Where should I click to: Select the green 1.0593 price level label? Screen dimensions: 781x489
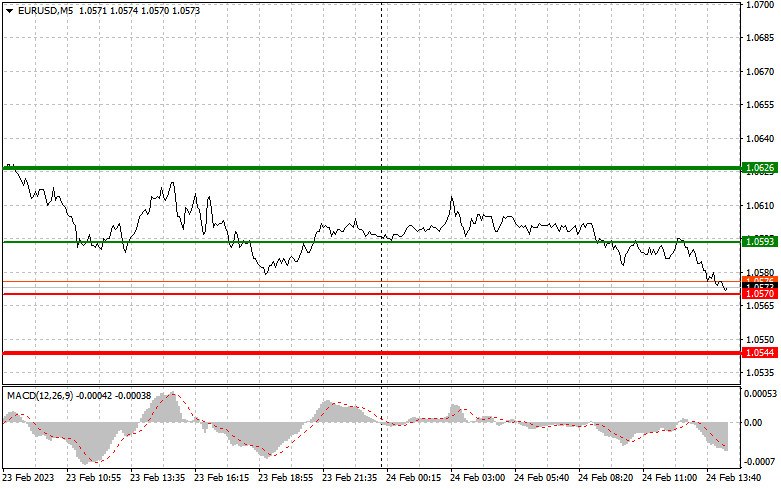point(760,242)
